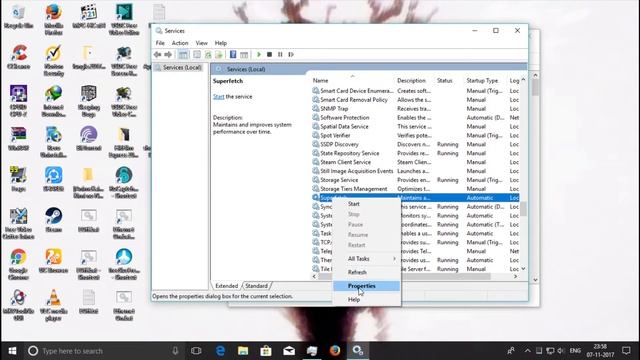Select Still Image Acquisition Events service
Viewport: 640px width, 360px height.
pyautogui.click(x=416, y=171)
